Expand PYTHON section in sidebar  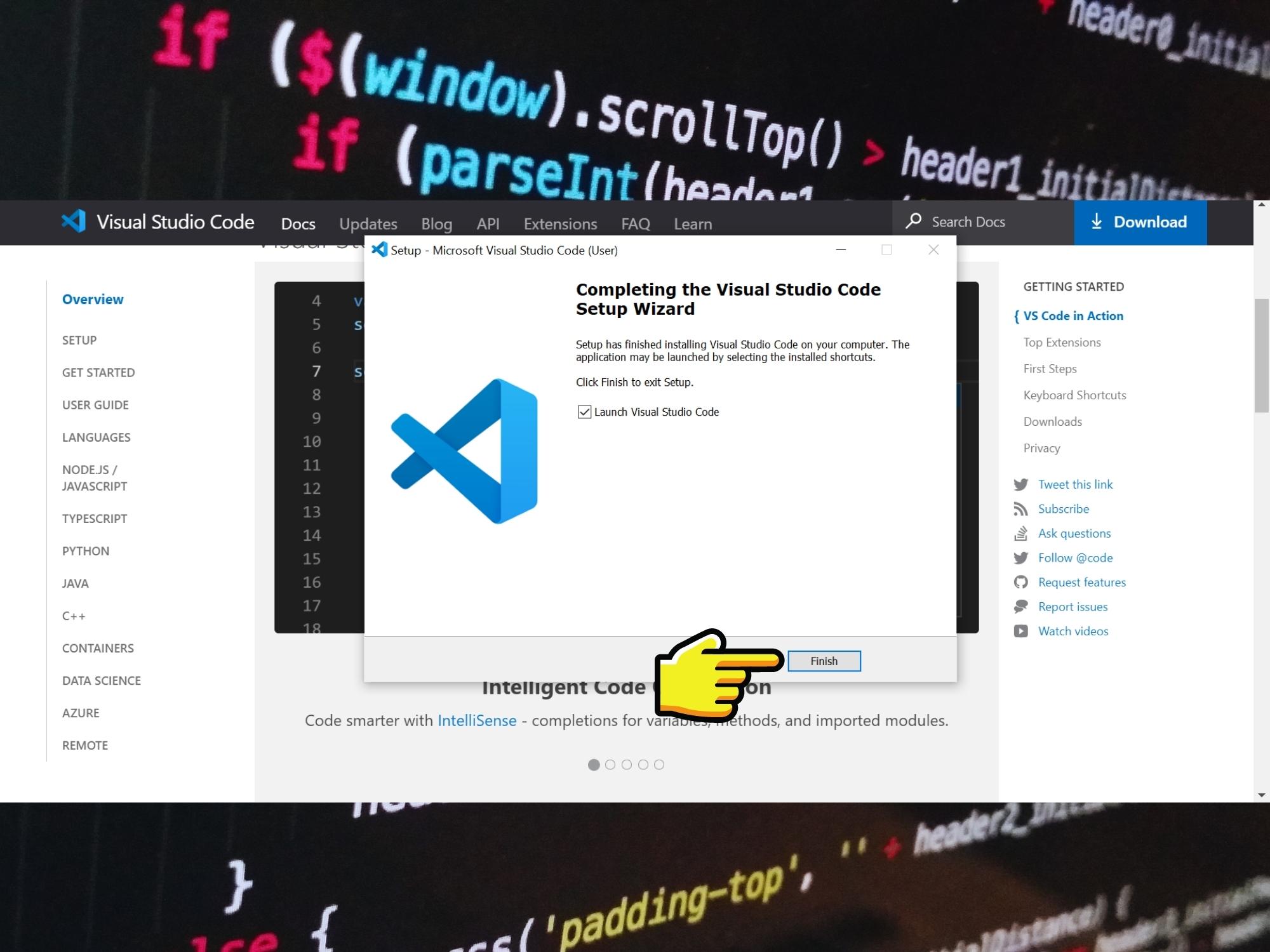pos(86,551)
